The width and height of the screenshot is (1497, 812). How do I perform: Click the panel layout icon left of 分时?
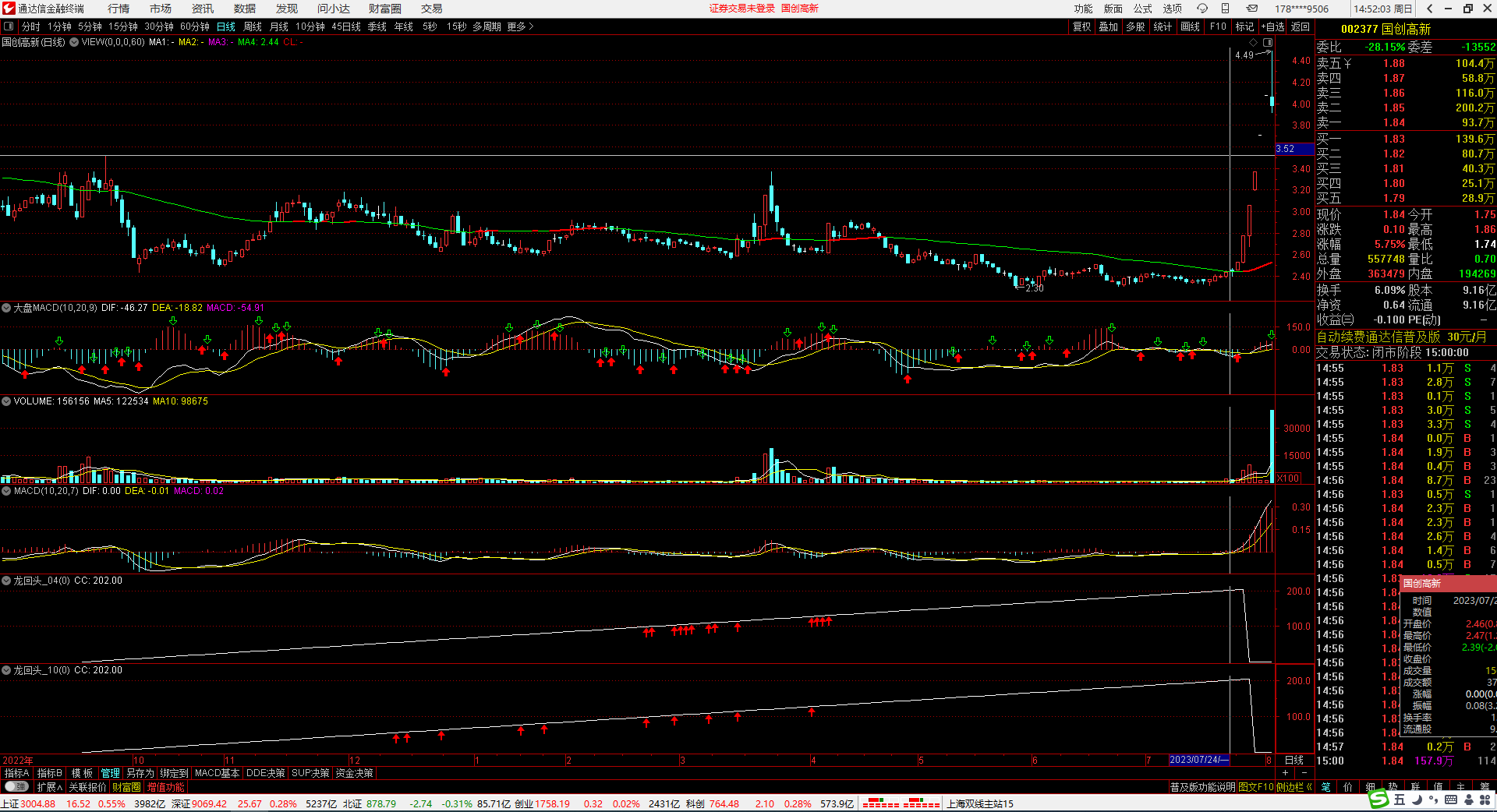(x=9, y=26)
